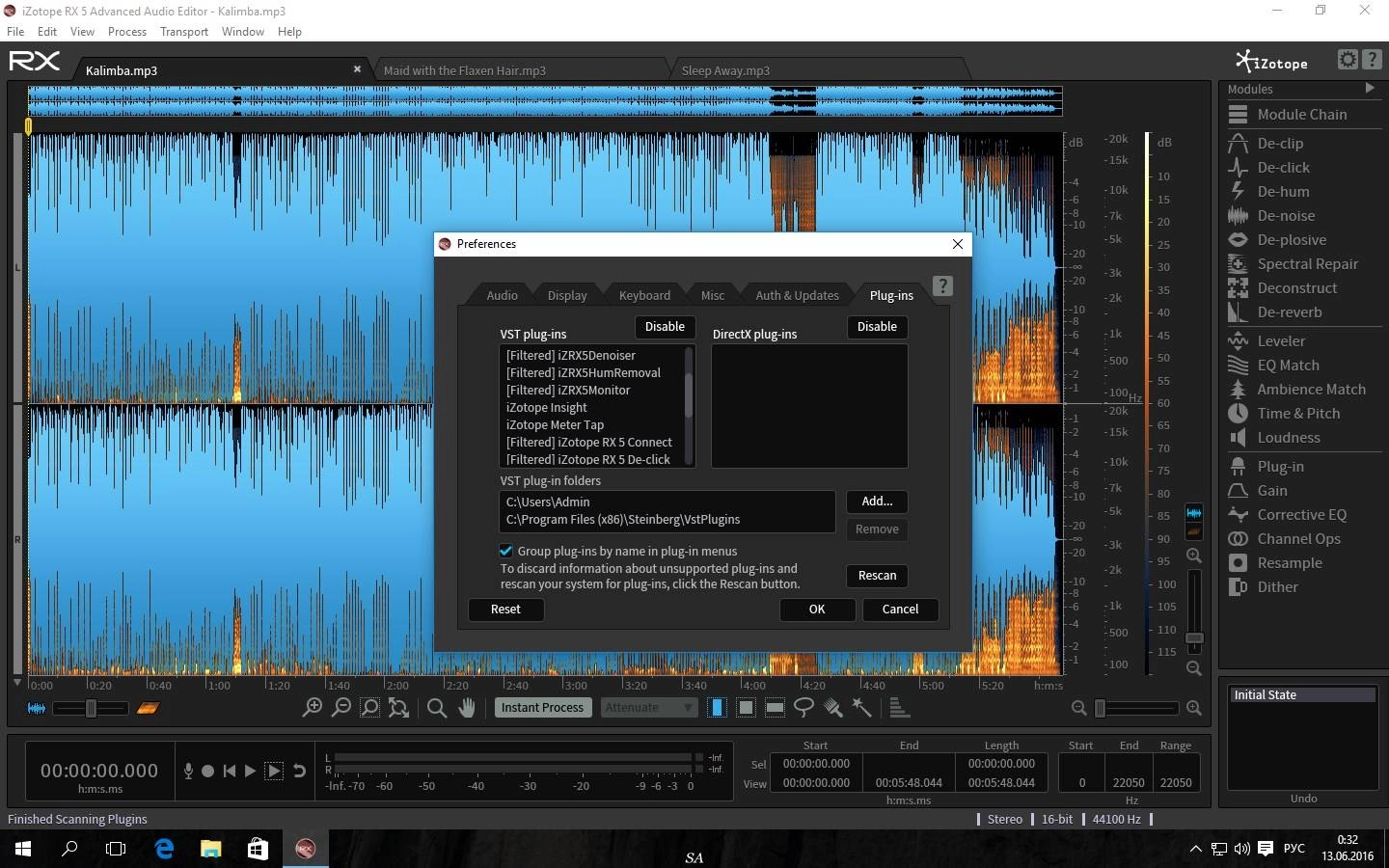Toggle the harmonic selection icon
The width and height of the screenshot is (1389, 868).
(899, 708)
